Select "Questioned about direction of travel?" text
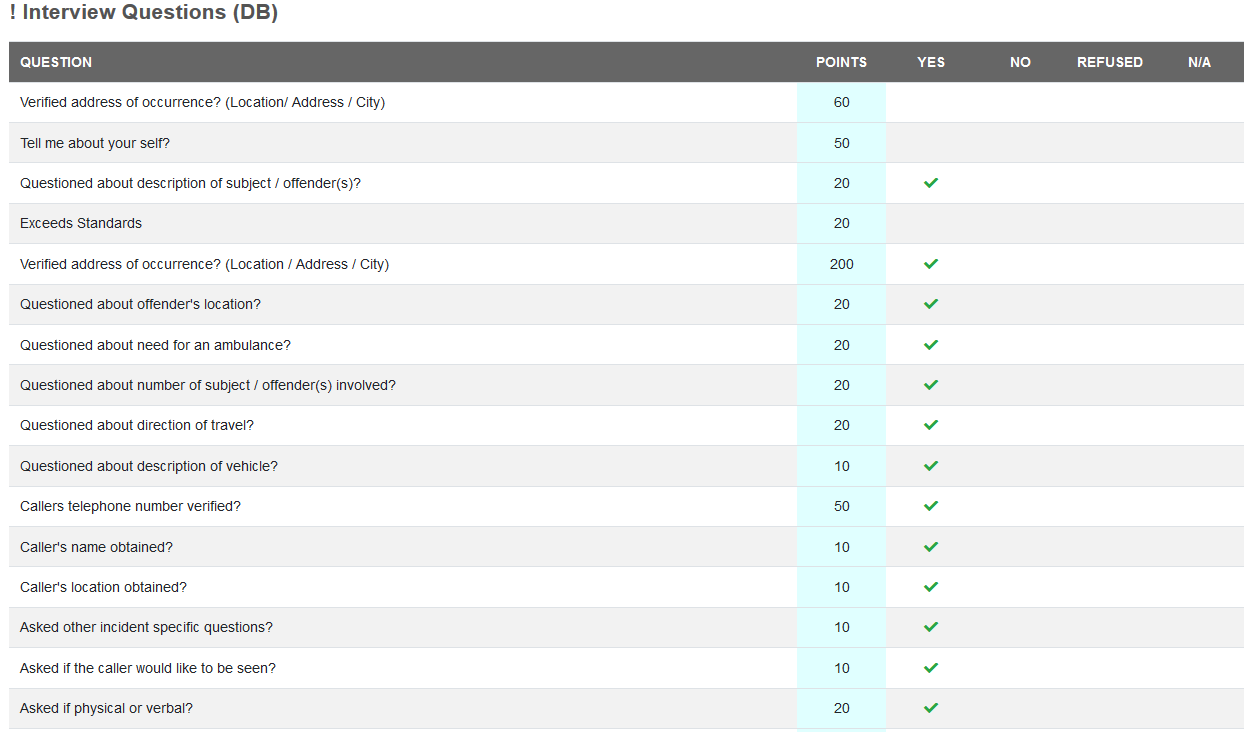 coord(137,425)
